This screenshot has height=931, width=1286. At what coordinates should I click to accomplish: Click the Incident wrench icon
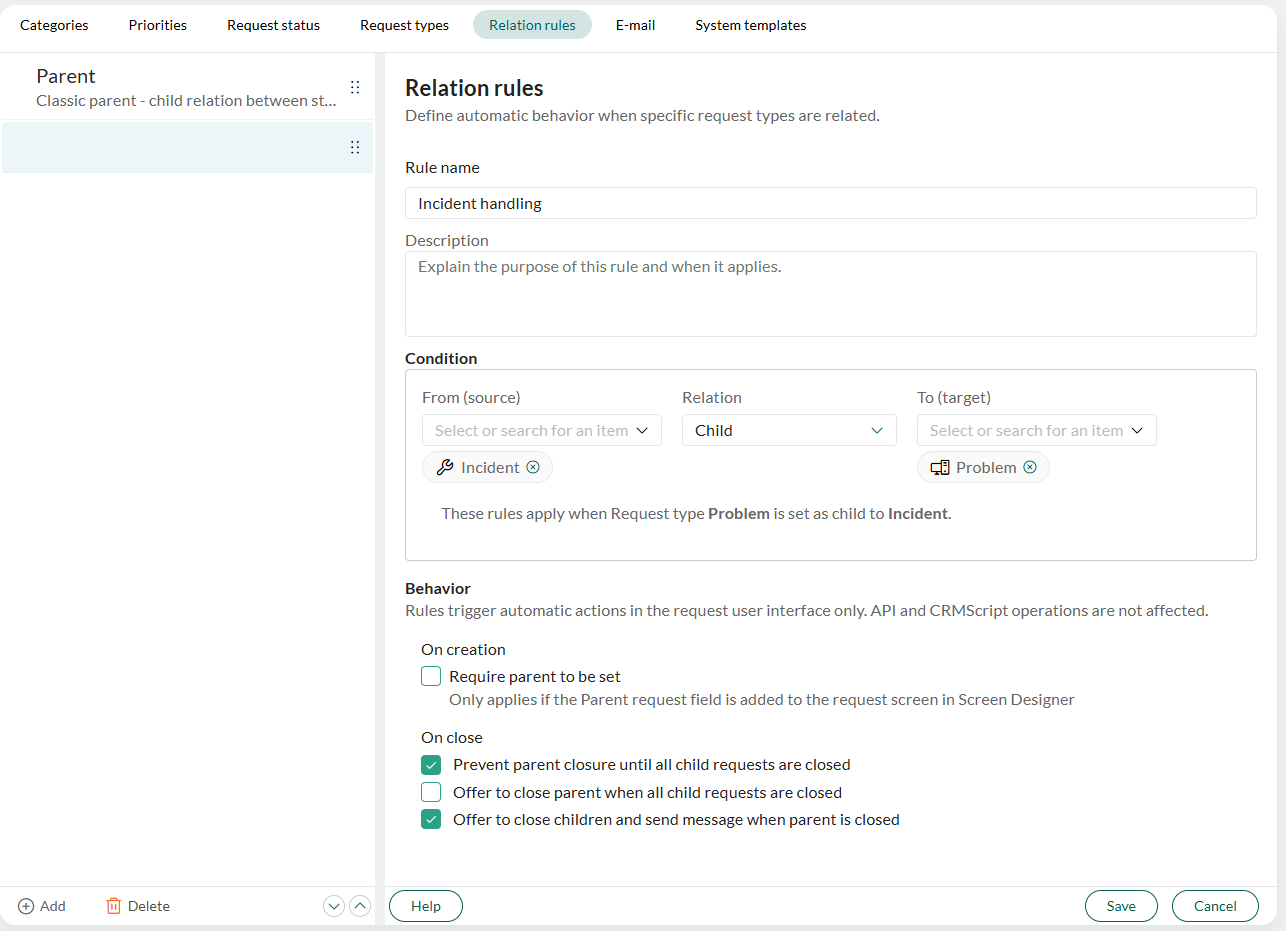[445, 467]
